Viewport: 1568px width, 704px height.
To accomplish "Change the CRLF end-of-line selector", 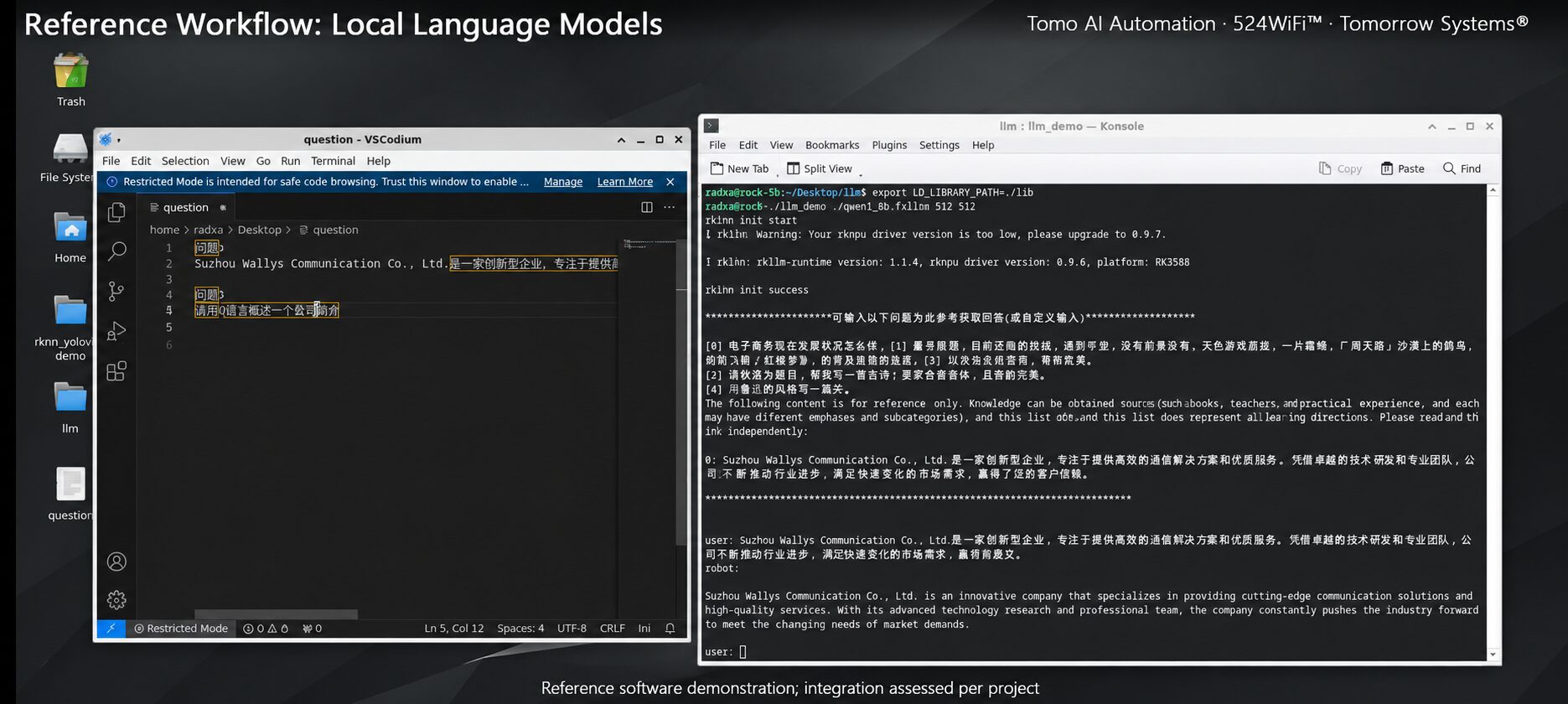I will coord(613,629).
